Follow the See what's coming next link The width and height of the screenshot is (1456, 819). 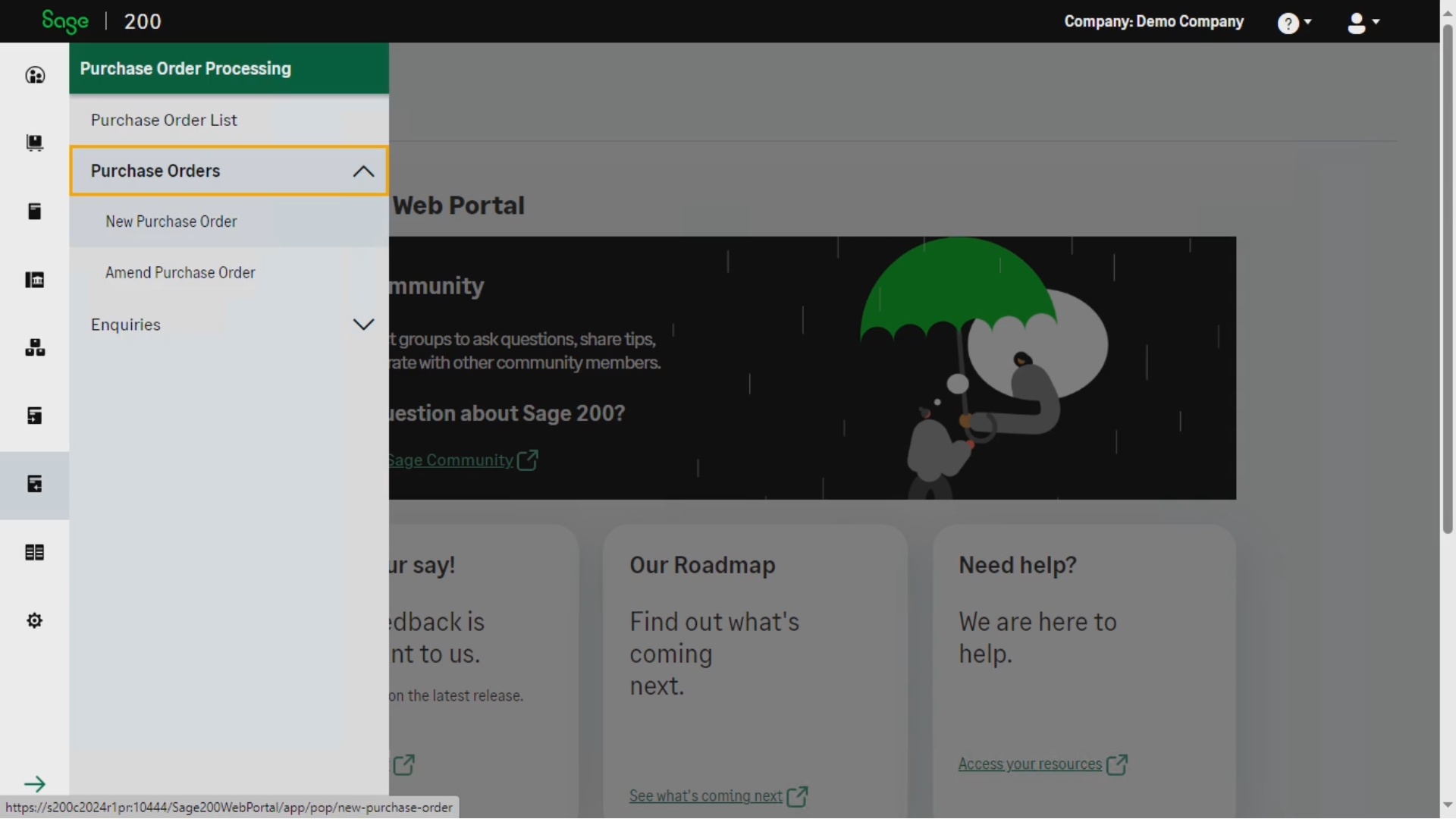pyautogui.click(x=705, y=796)
